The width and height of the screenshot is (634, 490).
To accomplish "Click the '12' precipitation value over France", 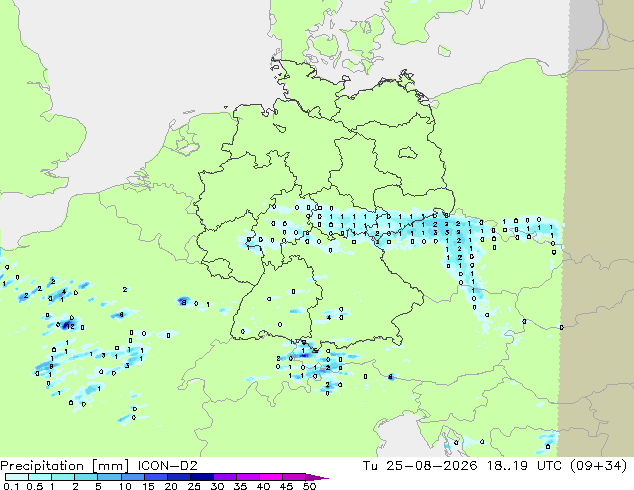I will 70,326.
